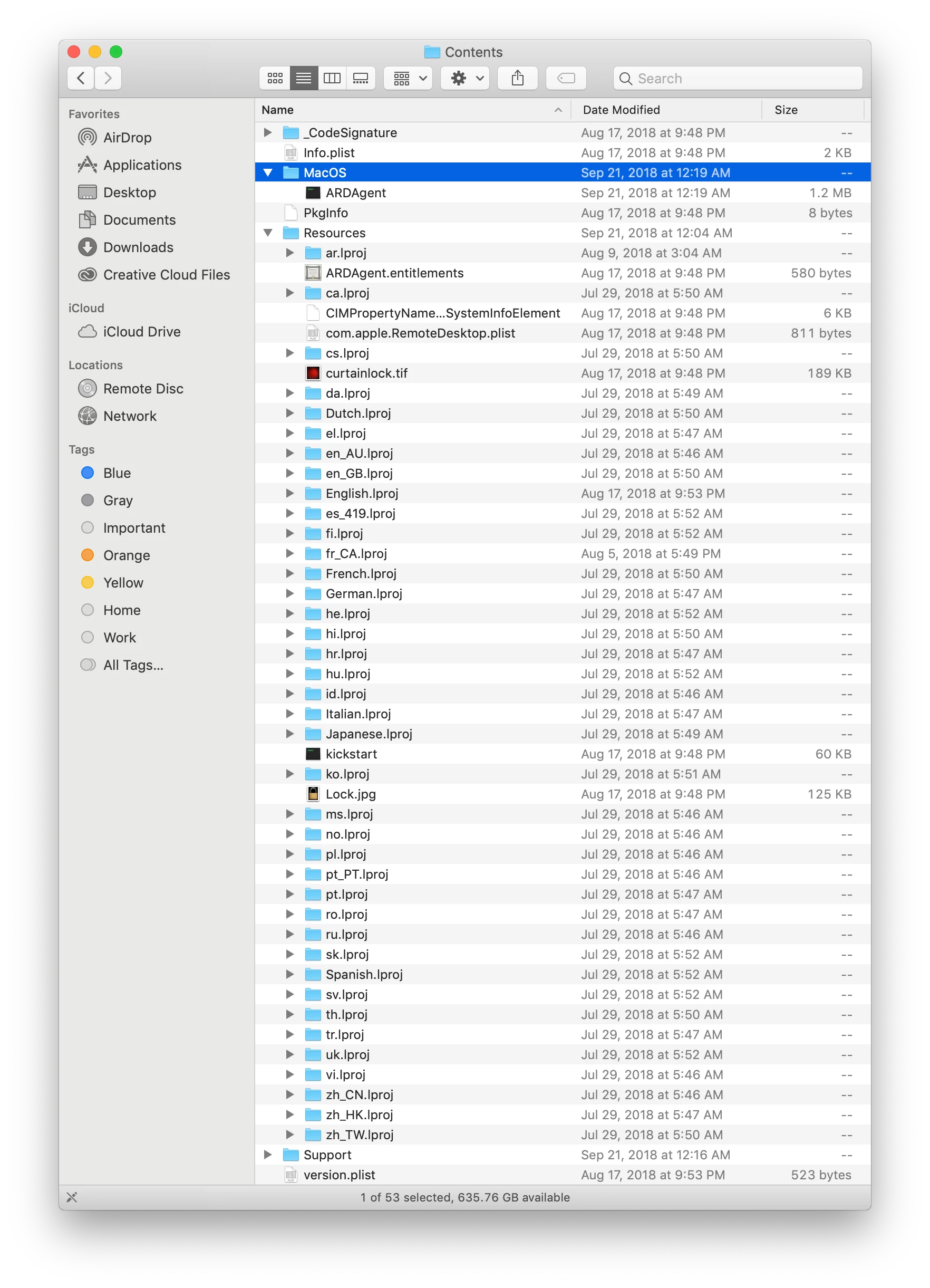Go back with the back arrow
The image size is (930, 1288).
click(x=81, y=79)
